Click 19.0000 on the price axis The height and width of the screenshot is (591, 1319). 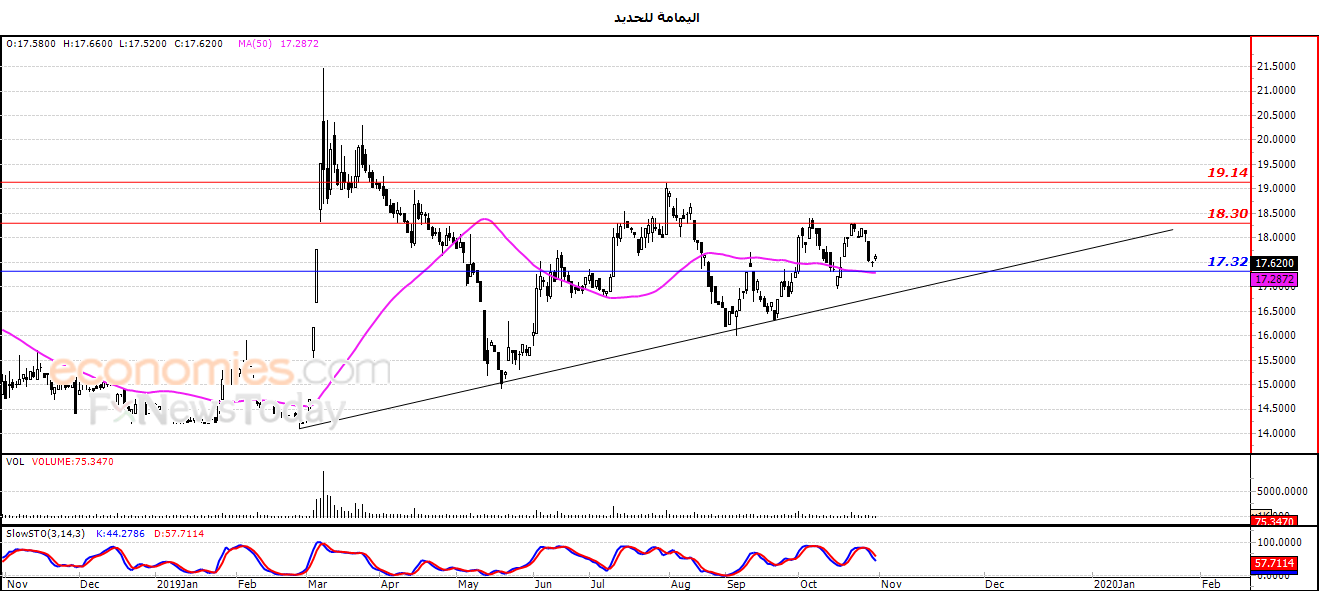tap(1277, 189)
